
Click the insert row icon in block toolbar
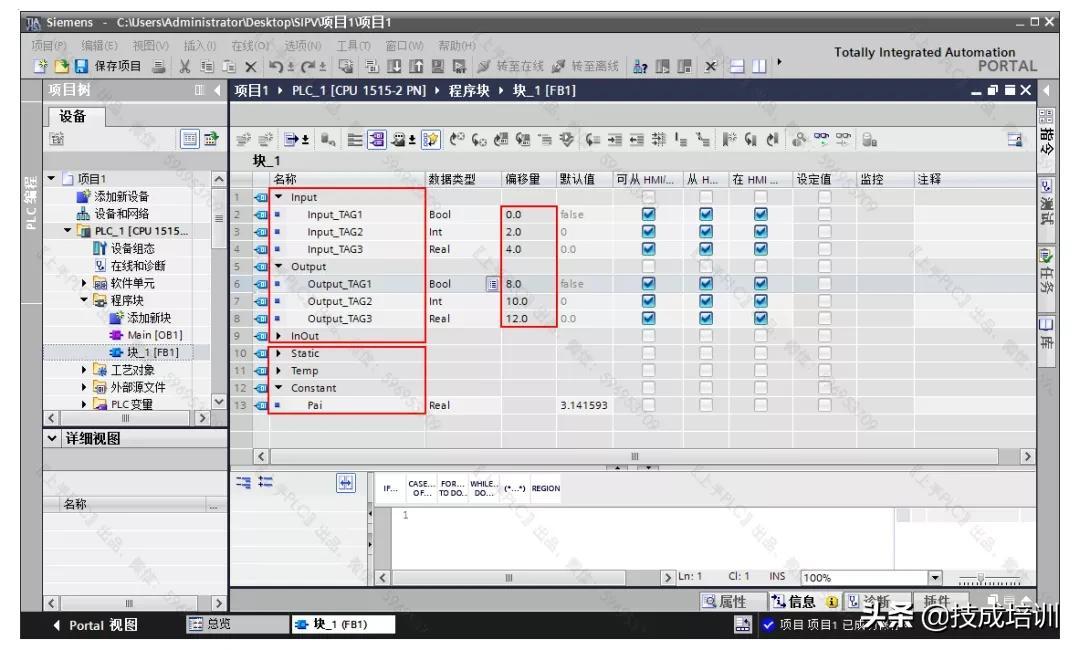pyautogui.click(x=243, y=140)
